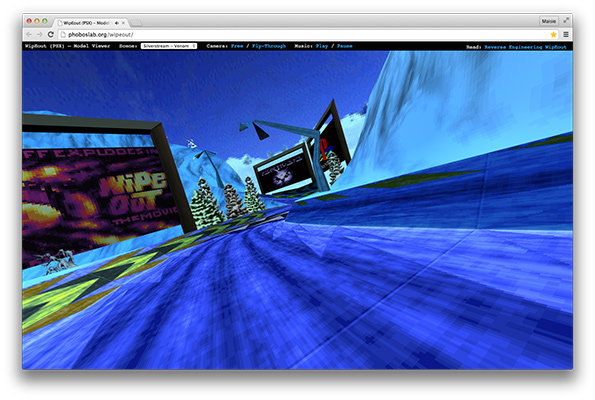Open the Scene dropdown showing Silverstream Venom
This screenshot has height=400, width=595.
pos(169,46)
